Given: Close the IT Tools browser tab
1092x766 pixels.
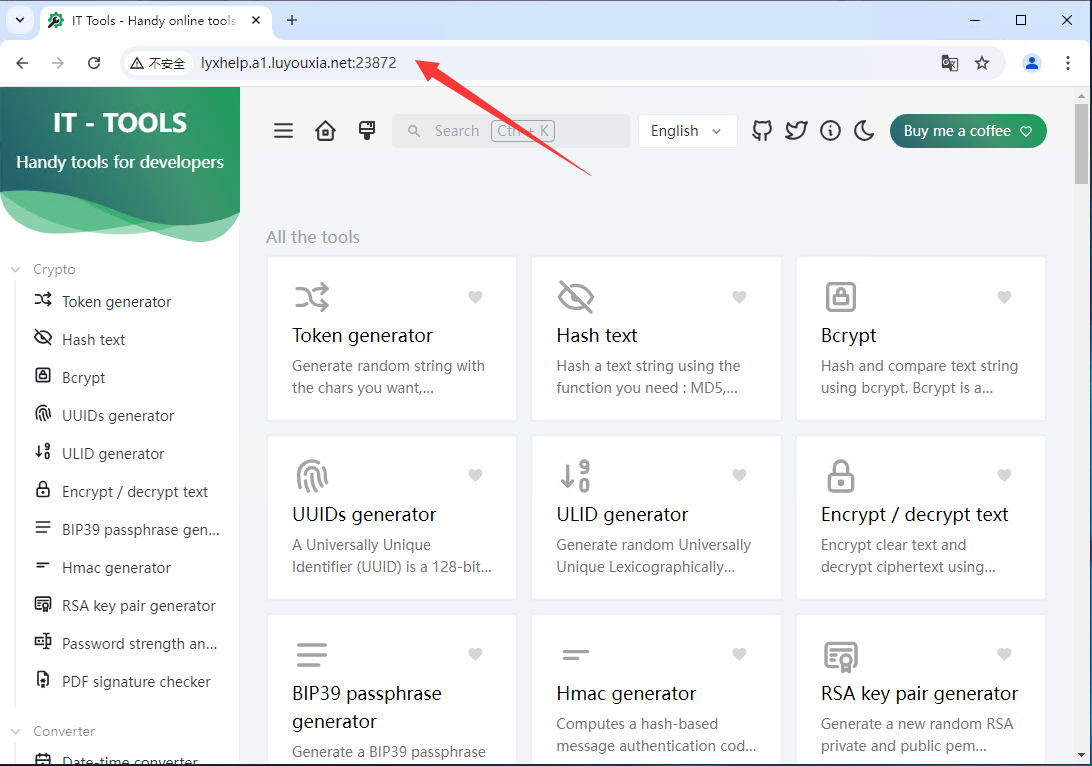Looking at the screenshot, I should click(256, 20).
